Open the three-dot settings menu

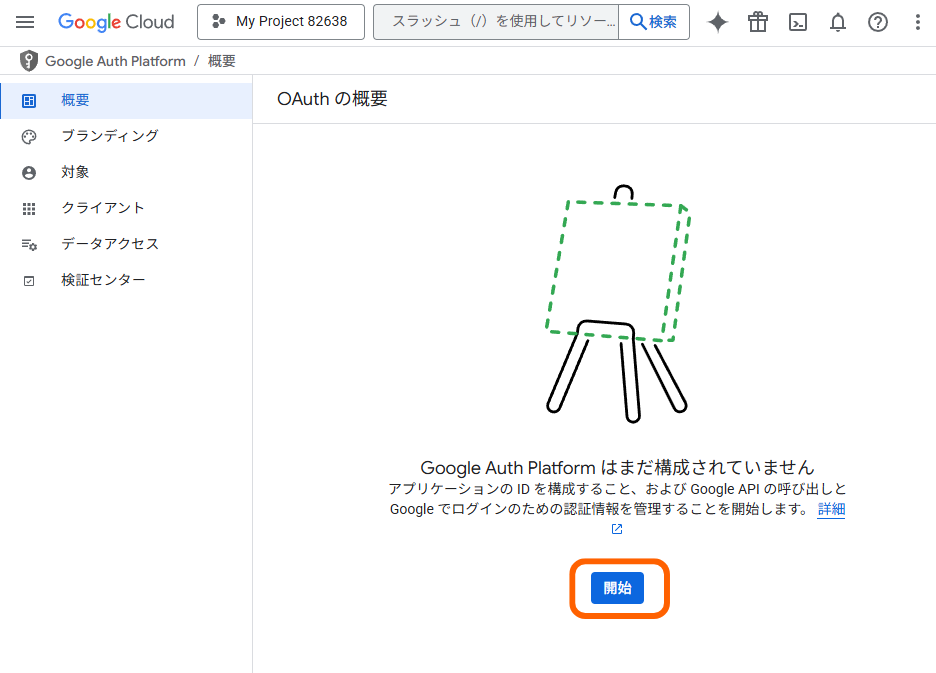(x=917, y=22)
